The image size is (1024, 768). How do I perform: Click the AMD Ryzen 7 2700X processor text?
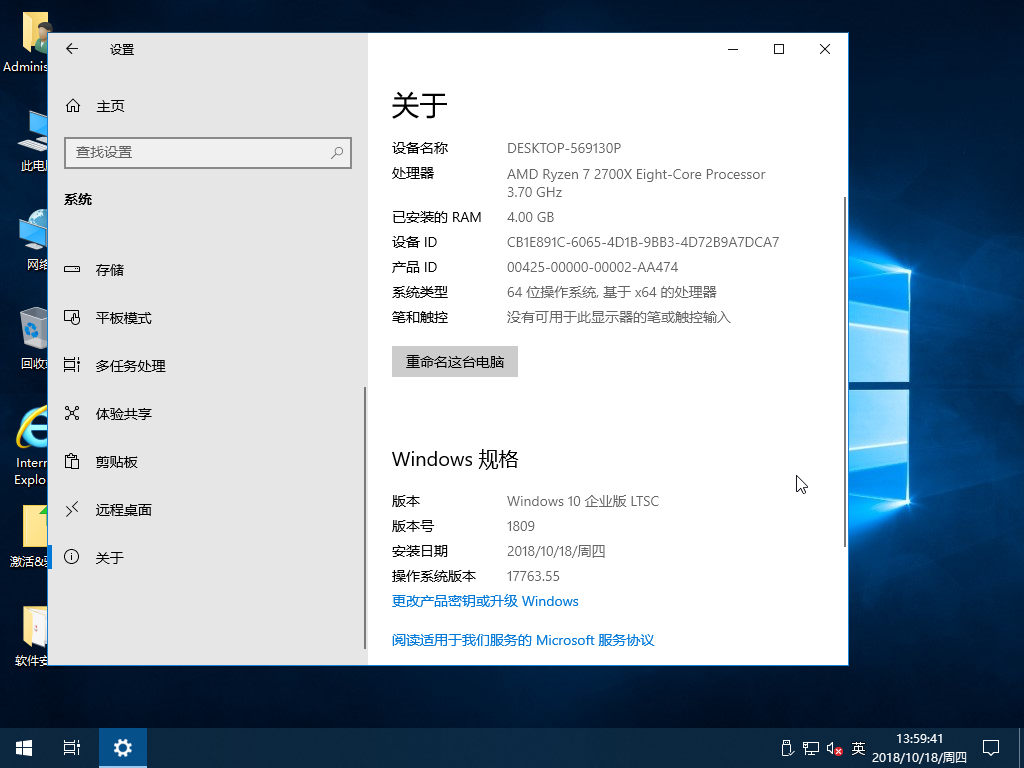[x=635, y=183]
